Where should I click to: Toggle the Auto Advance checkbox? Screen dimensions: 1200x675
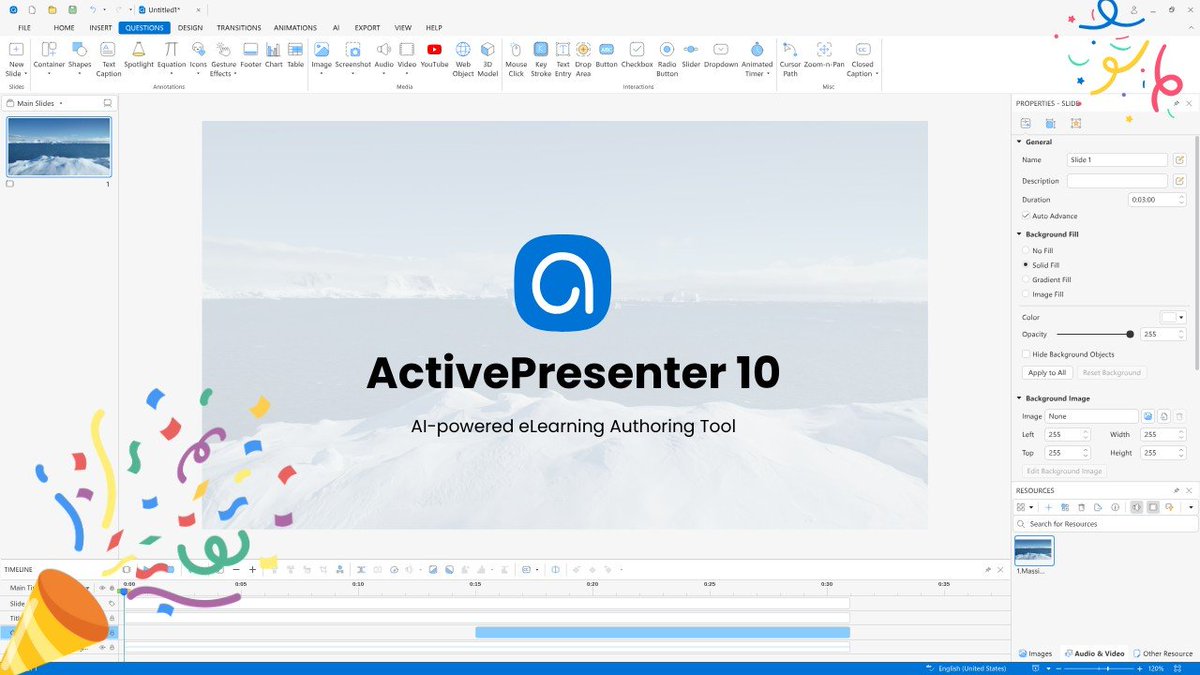pos(1026,216)
